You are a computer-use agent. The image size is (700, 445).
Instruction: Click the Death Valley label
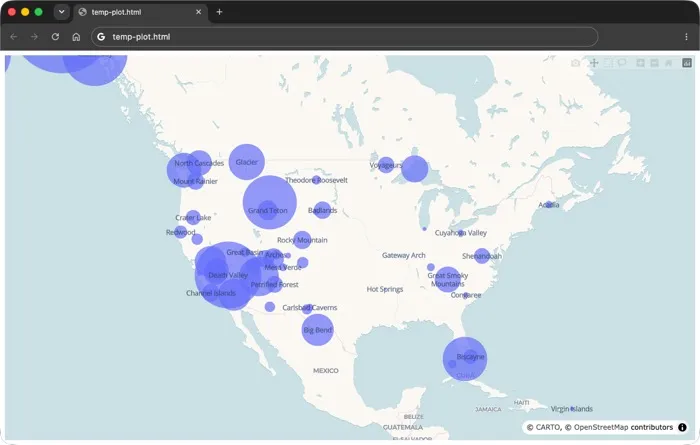pyautogui.click(x=228, y=275)
